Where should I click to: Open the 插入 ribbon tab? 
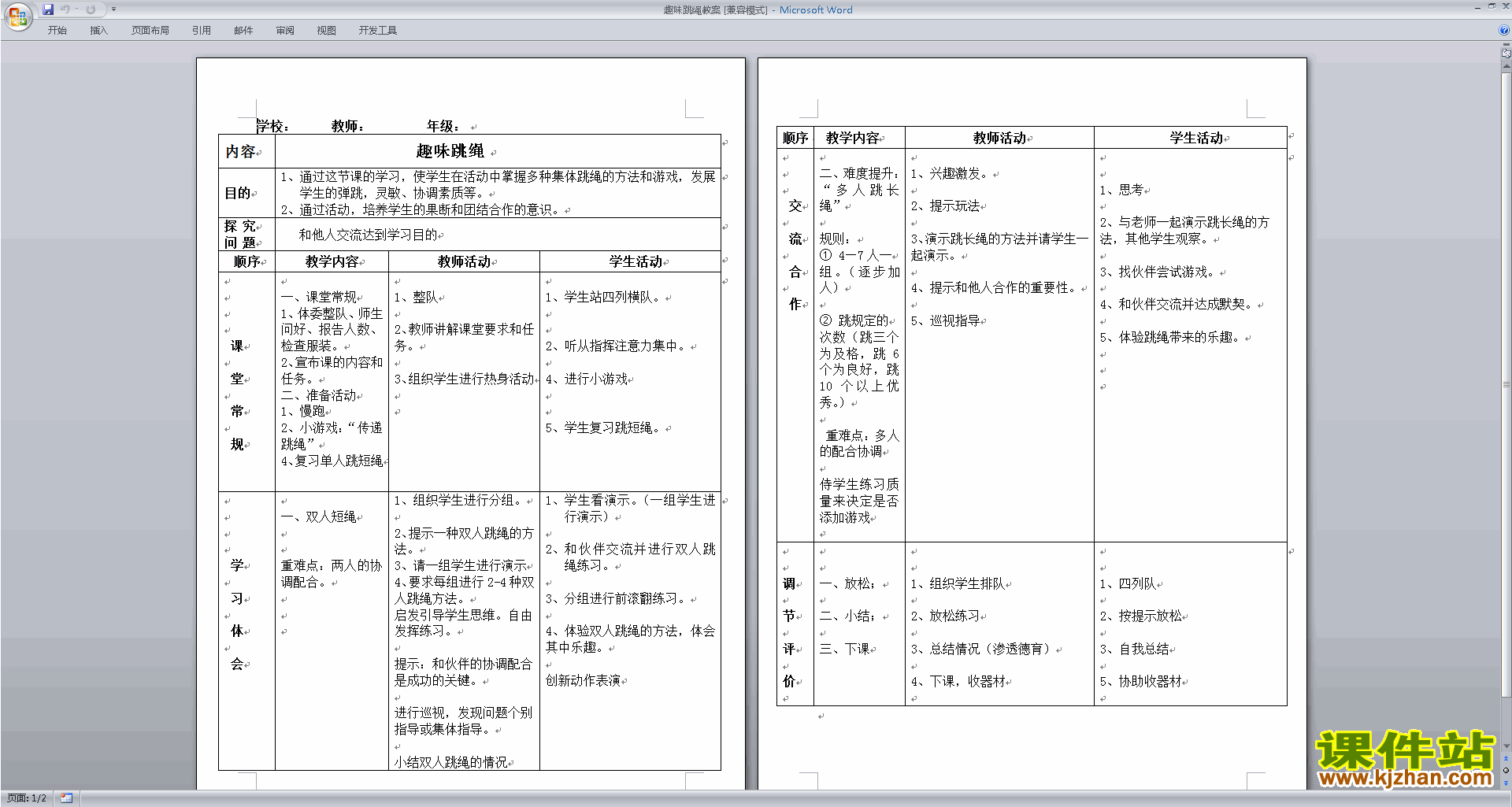(98, 30)
